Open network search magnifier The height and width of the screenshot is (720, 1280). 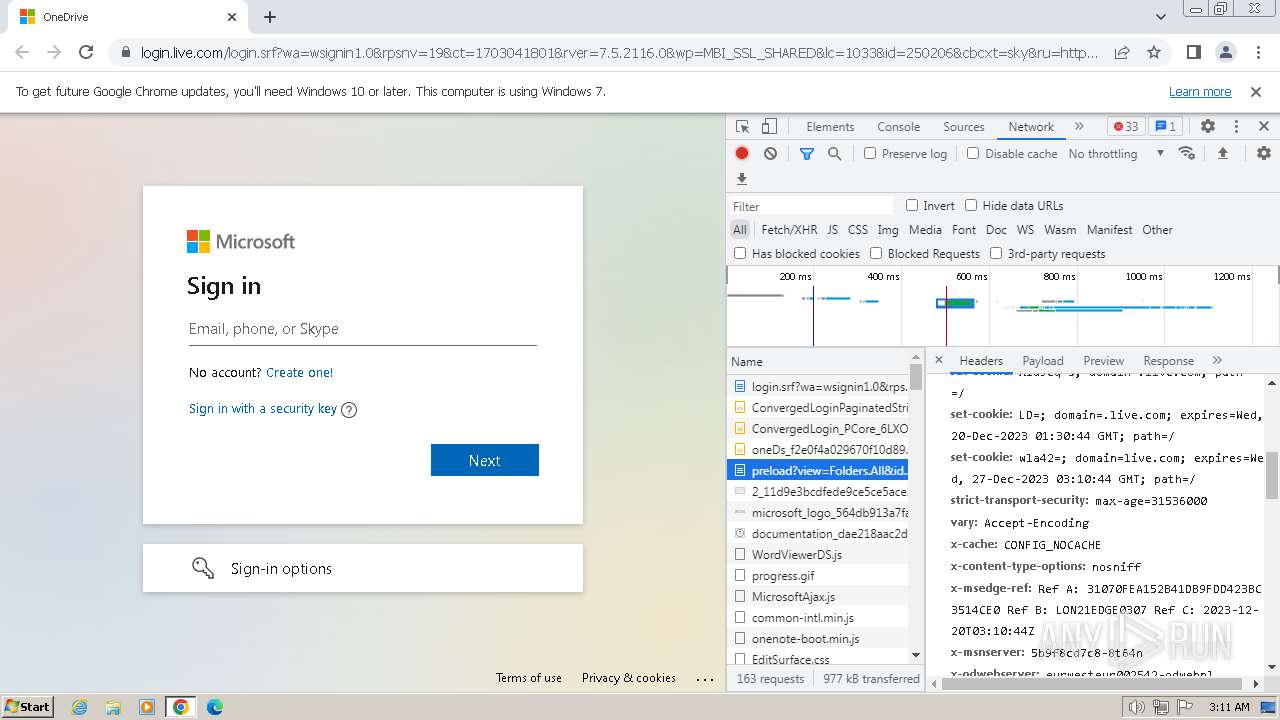(x=834, y=153)
